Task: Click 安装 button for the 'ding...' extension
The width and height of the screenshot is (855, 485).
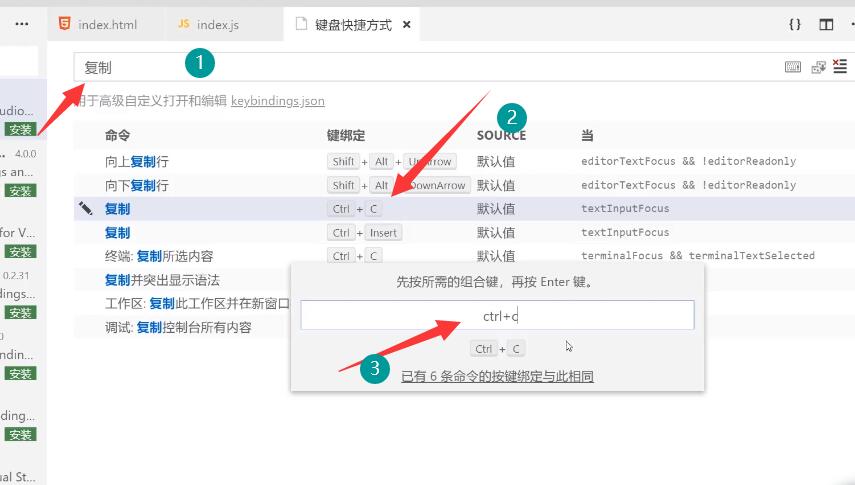Action: click(x=21, y=435)
